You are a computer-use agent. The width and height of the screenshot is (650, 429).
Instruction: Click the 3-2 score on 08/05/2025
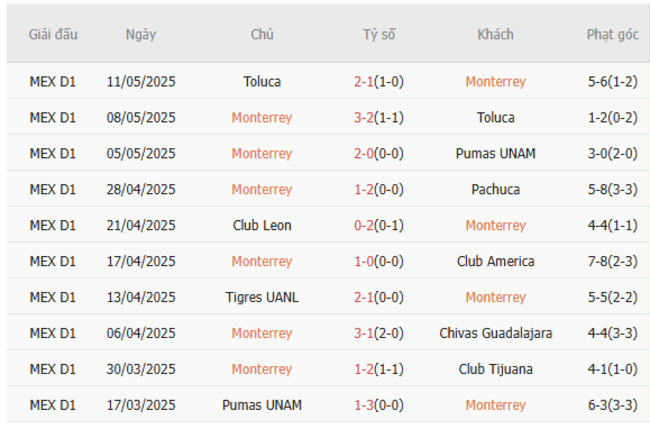364,118
